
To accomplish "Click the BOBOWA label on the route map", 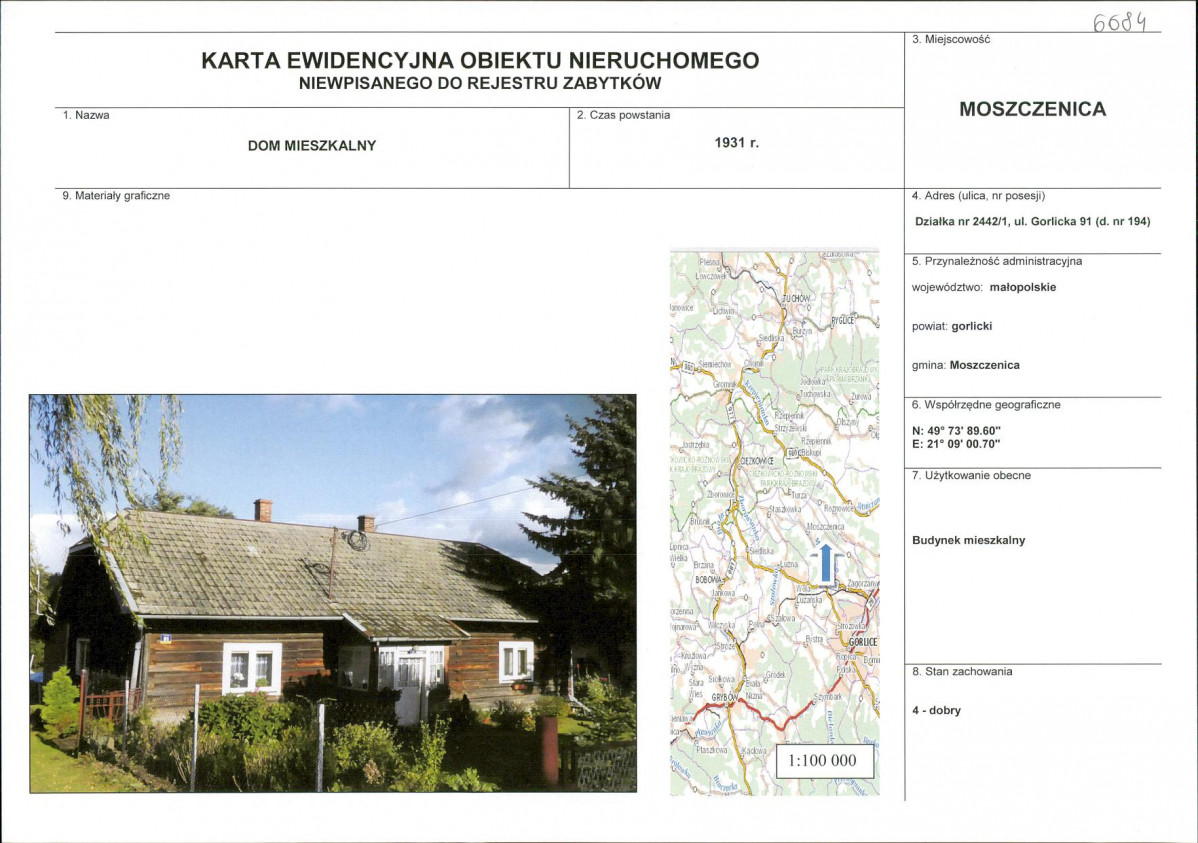I will click(x=707, y=581).
